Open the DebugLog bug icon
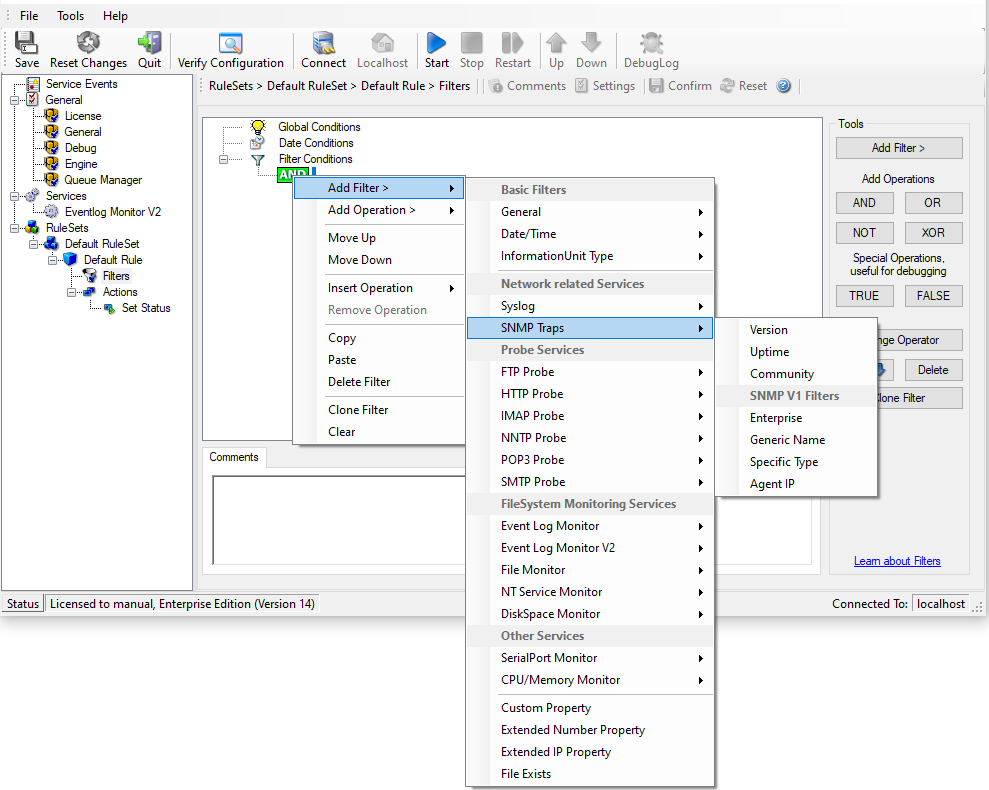The width and height of the screenshot is (989, 790). click(651, 43)
